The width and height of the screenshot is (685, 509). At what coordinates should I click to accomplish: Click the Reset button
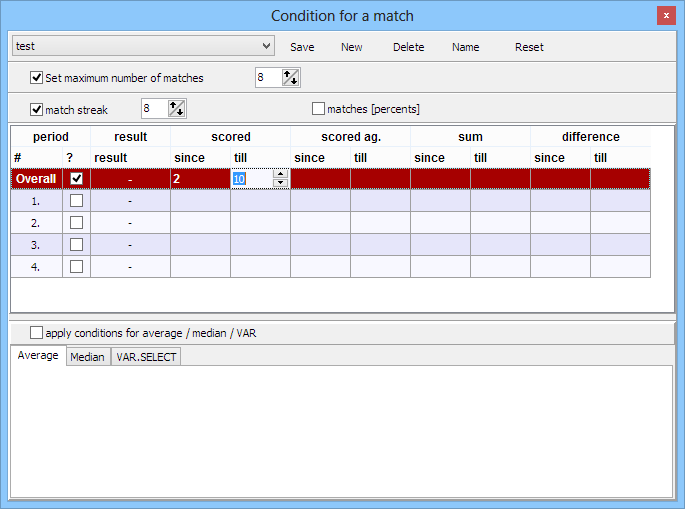[529, 47]
